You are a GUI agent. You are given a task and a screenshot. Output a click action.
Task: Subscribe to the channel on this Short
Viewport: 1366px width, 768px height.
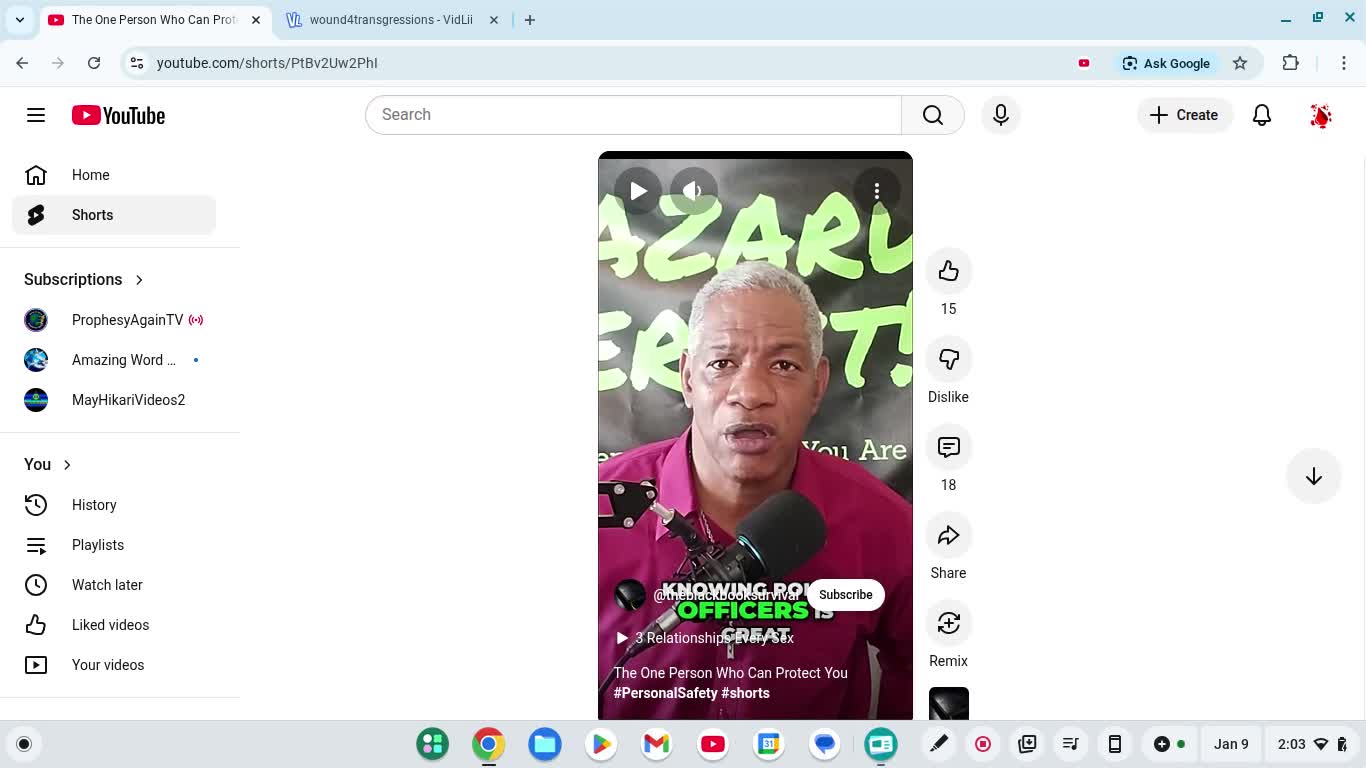(x=845, y=595)
